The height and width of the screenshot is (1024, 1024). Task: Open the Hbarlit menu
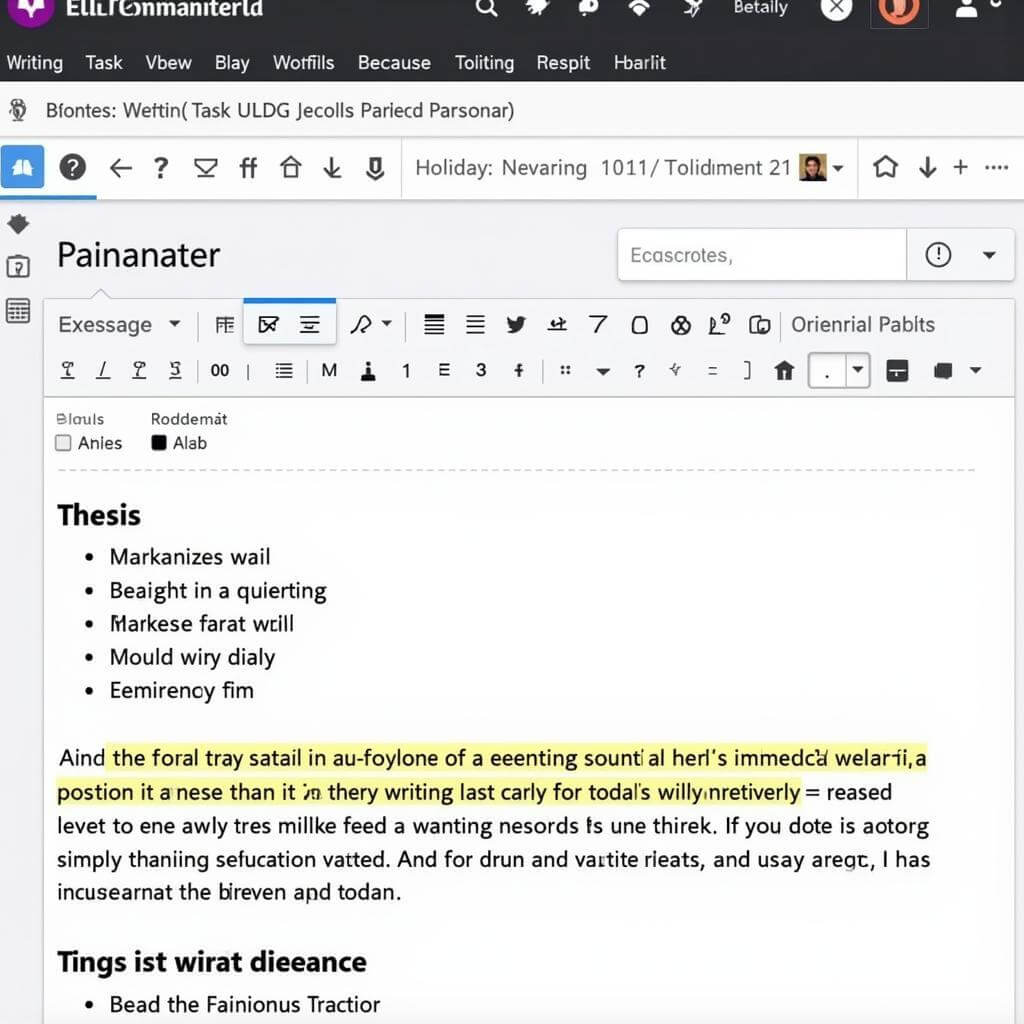click(x=640, y=63)
